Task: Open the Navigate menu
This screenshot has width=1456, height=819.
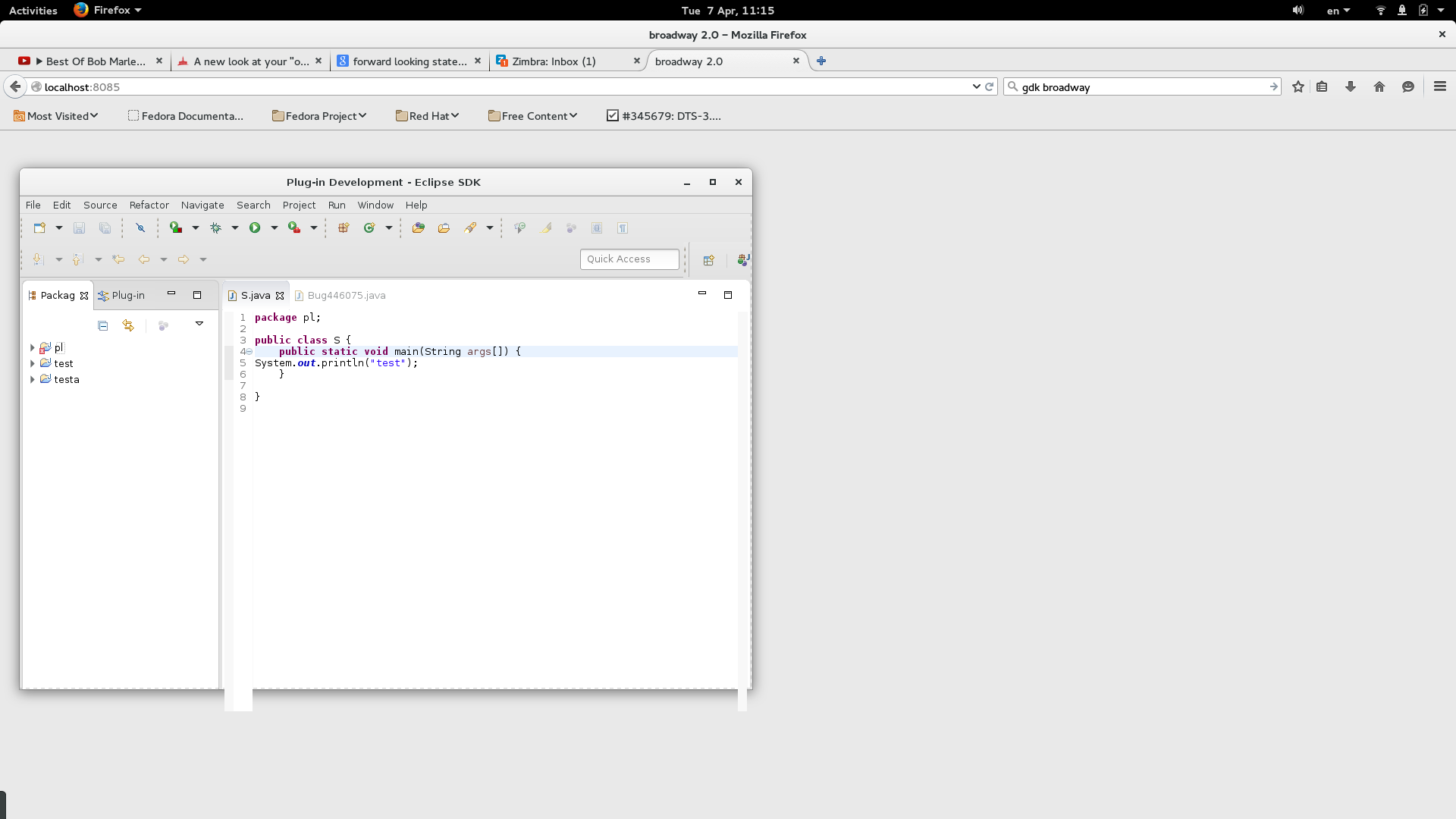Action: [x=202, y=205]
